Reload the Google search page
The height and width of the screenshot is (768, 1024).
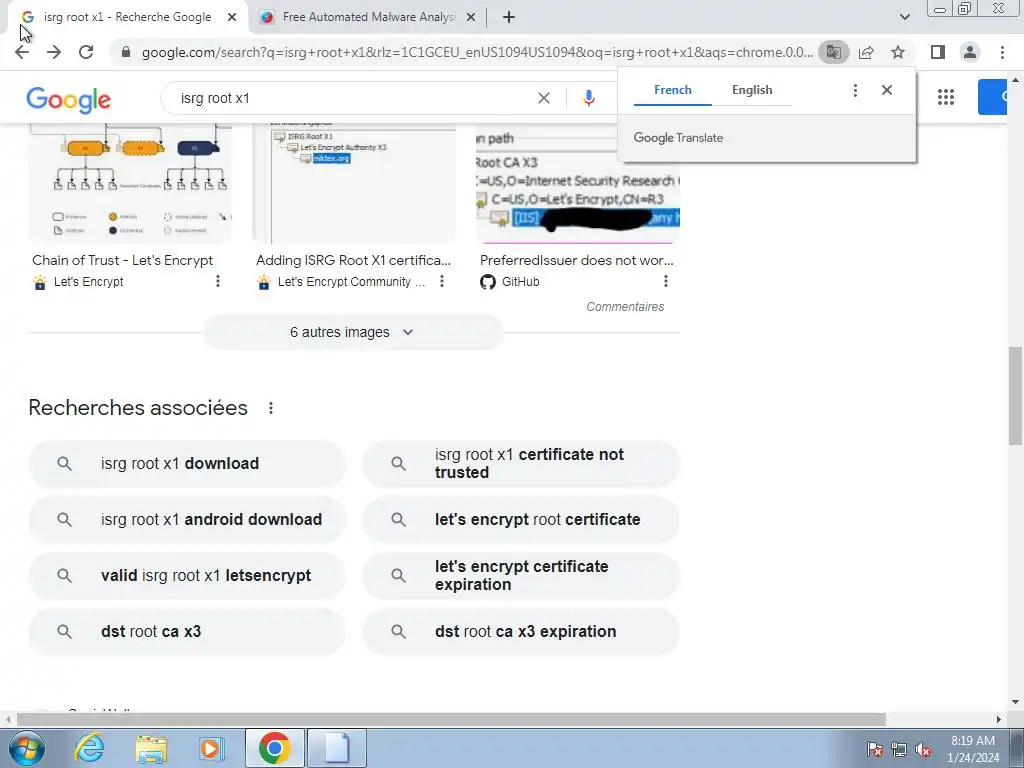86,52
